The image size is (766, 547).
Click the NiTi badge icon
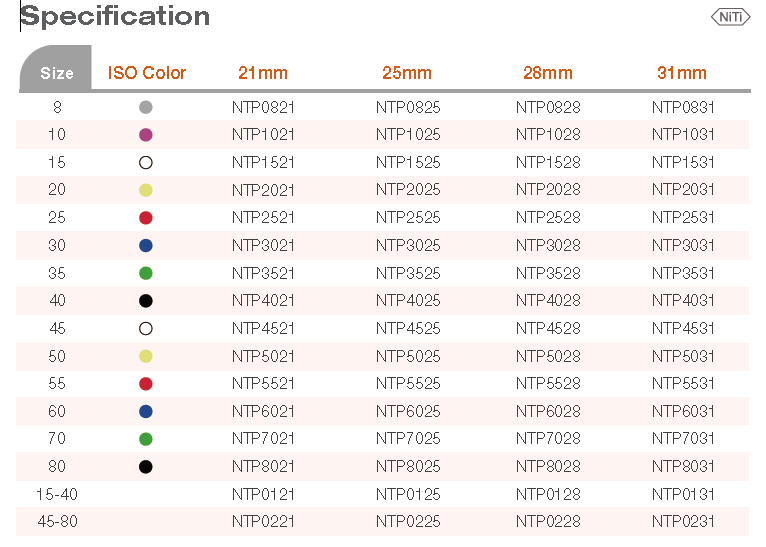tap(729, 16)
